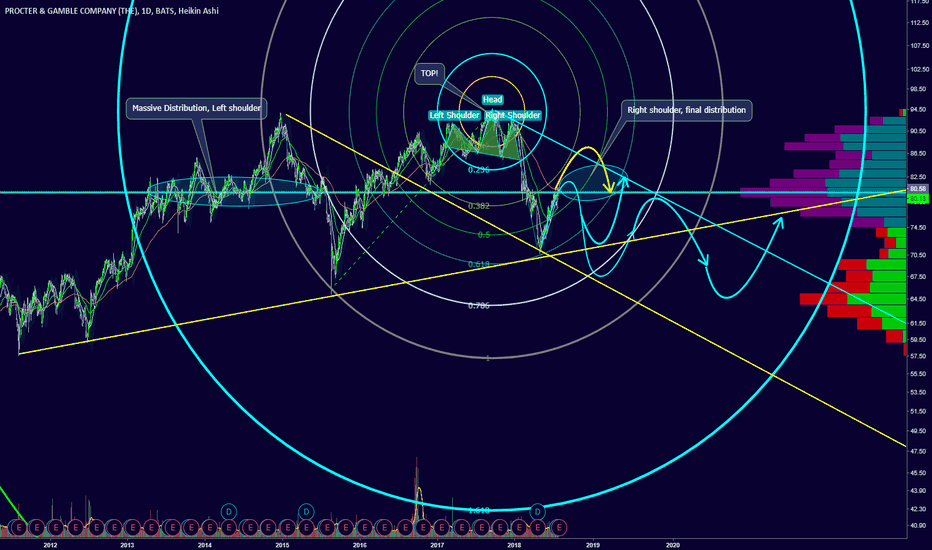Click the 'Right shoulder, final distribution' callout

click(x=687, y=110)
